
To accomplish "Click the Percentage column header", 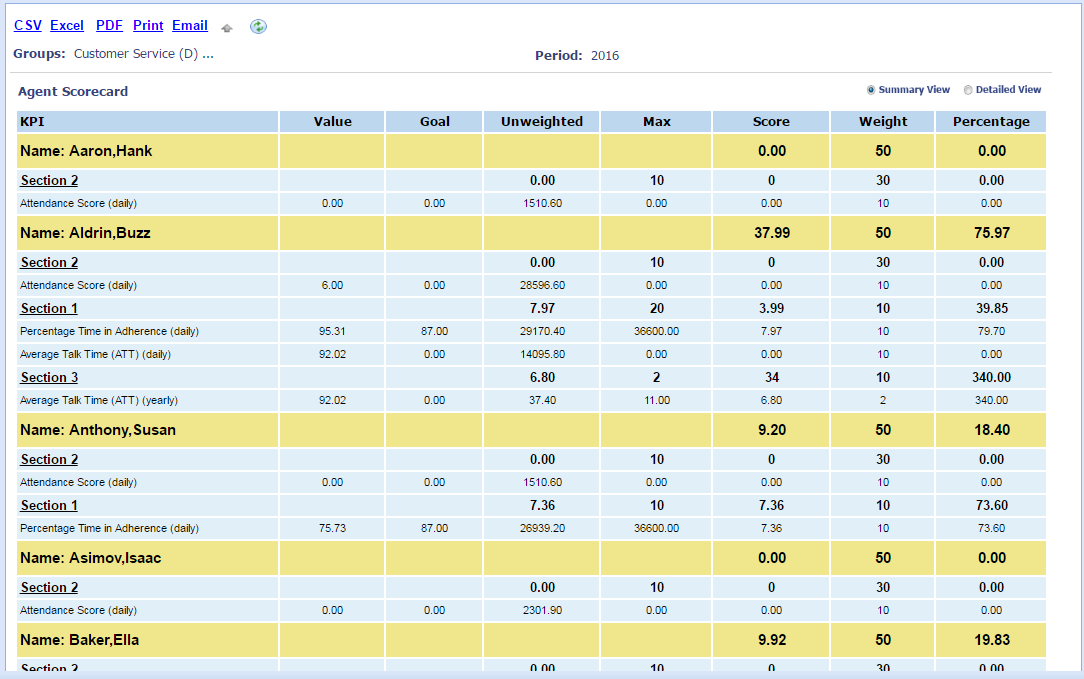I will point(990,121).
